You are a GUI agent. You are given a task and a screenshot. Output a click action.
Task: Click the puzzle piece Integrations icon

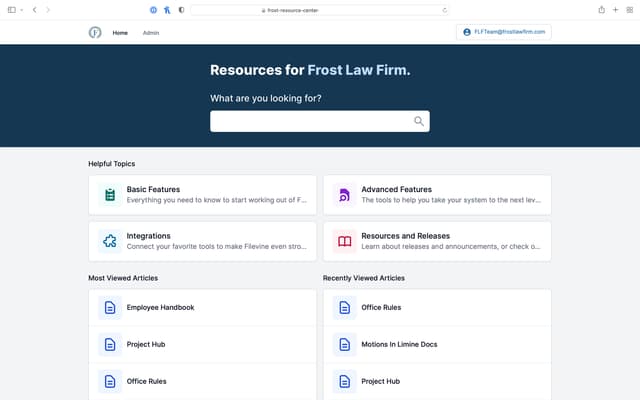110,241
